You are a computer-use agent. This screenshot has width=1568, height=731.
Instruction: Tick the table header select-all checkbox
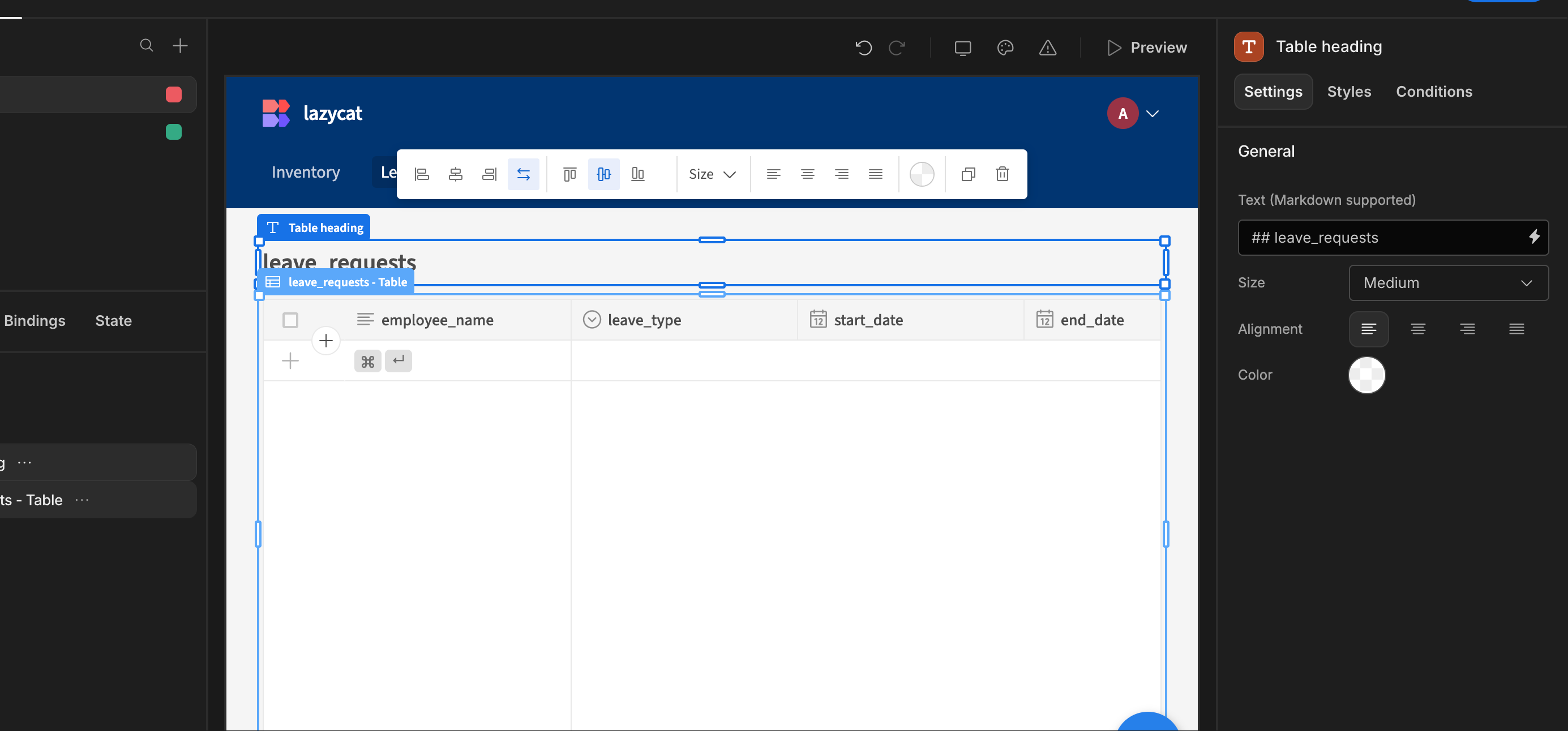(x=290, y=320)
